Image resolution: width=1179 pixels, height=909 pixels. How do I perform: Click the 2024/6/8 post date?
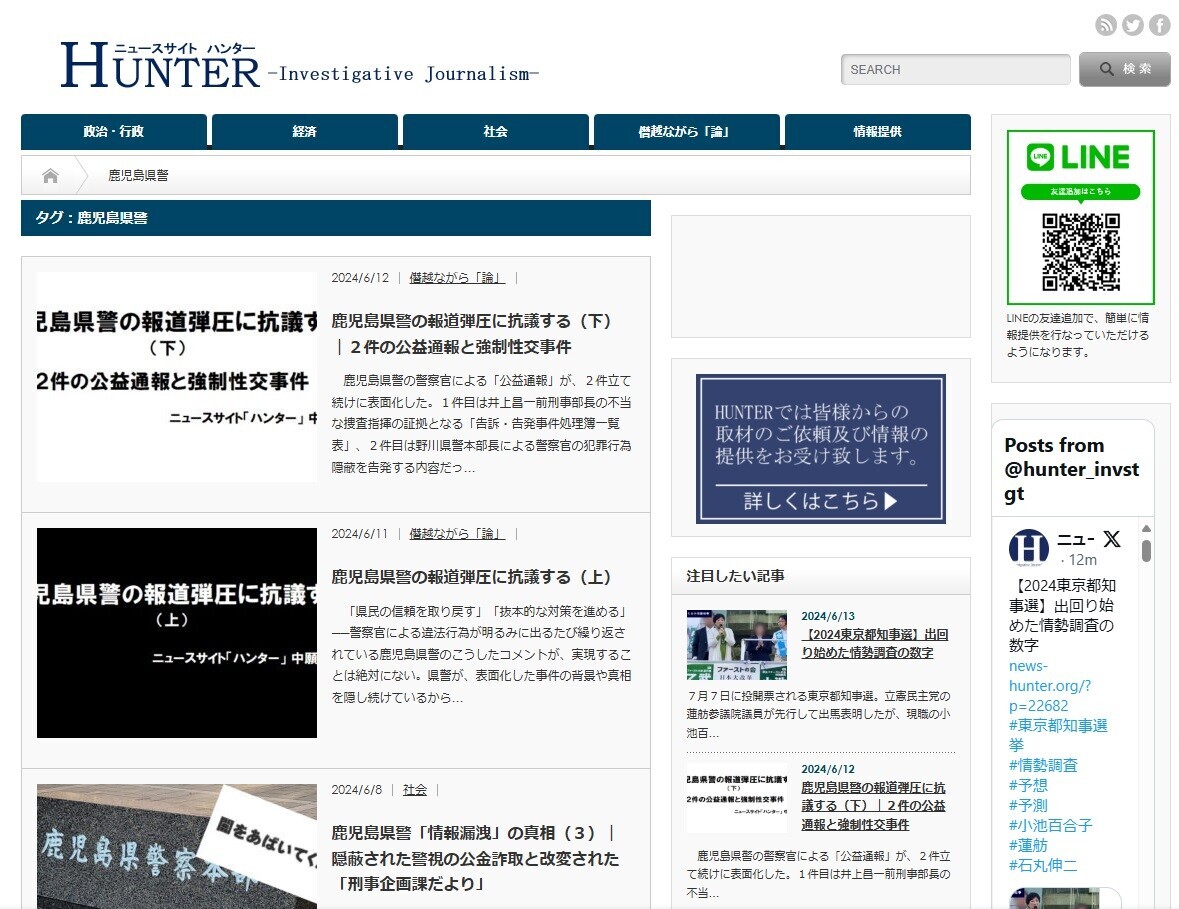(x=356, y=789)
